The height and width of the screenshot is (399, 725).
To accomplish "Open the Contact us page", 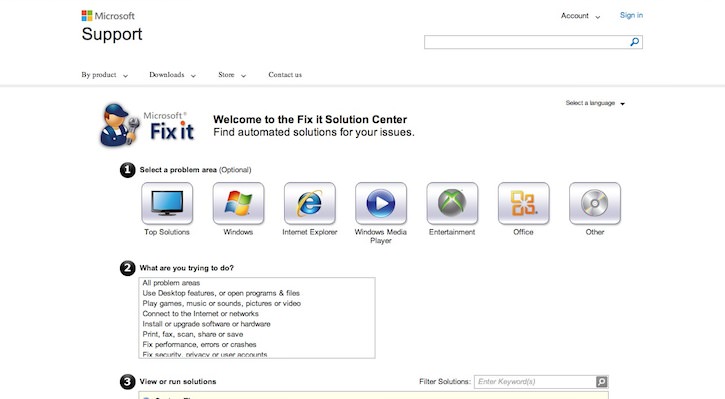I will pos(285,75).
